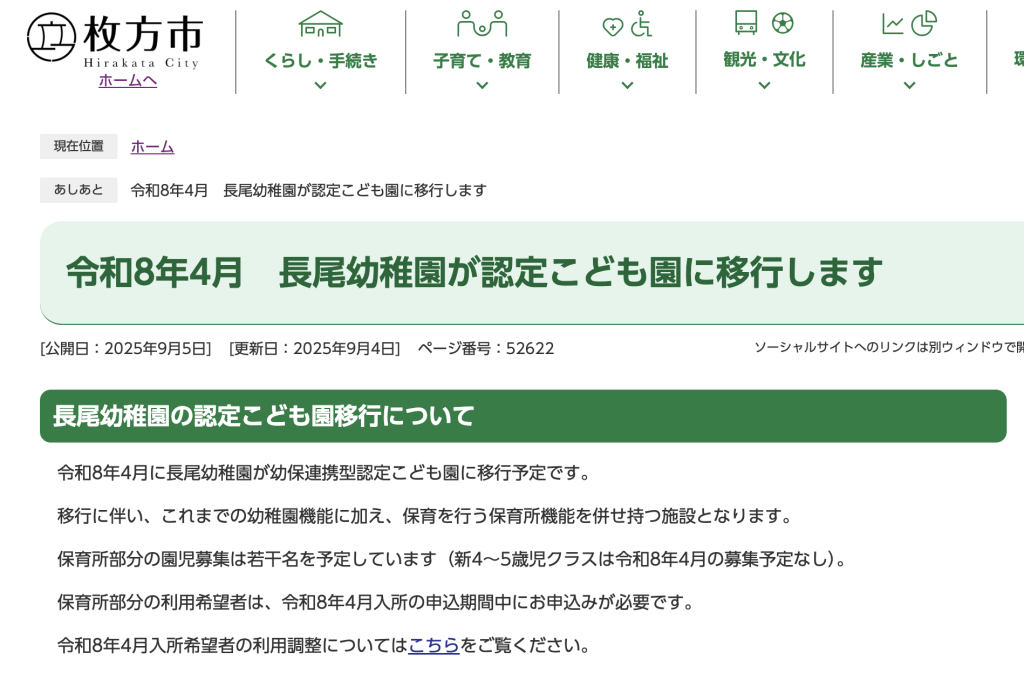Open the 子育て・教育 menu label
This screenshot has height=680, width=1024.
481,61
